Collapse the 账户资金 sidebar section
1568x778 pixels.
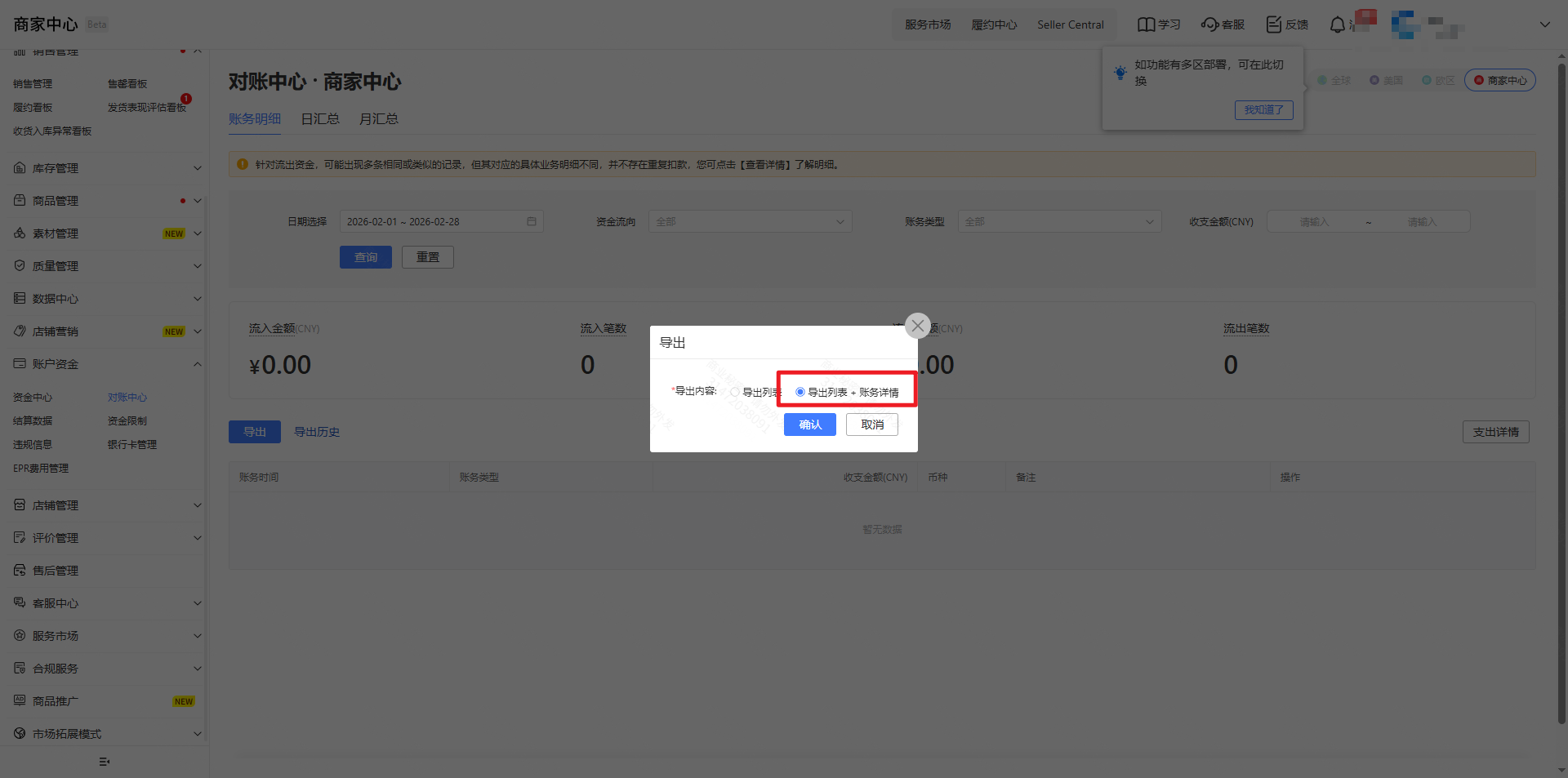point(197,364)
